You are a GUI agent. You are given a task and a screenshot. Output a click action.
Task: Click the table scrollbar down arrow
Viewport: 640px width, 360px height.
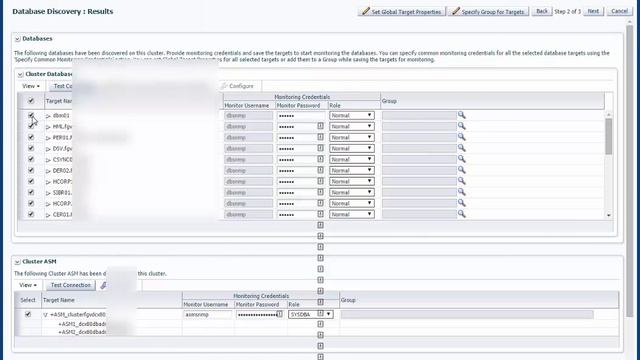(609, 215)
